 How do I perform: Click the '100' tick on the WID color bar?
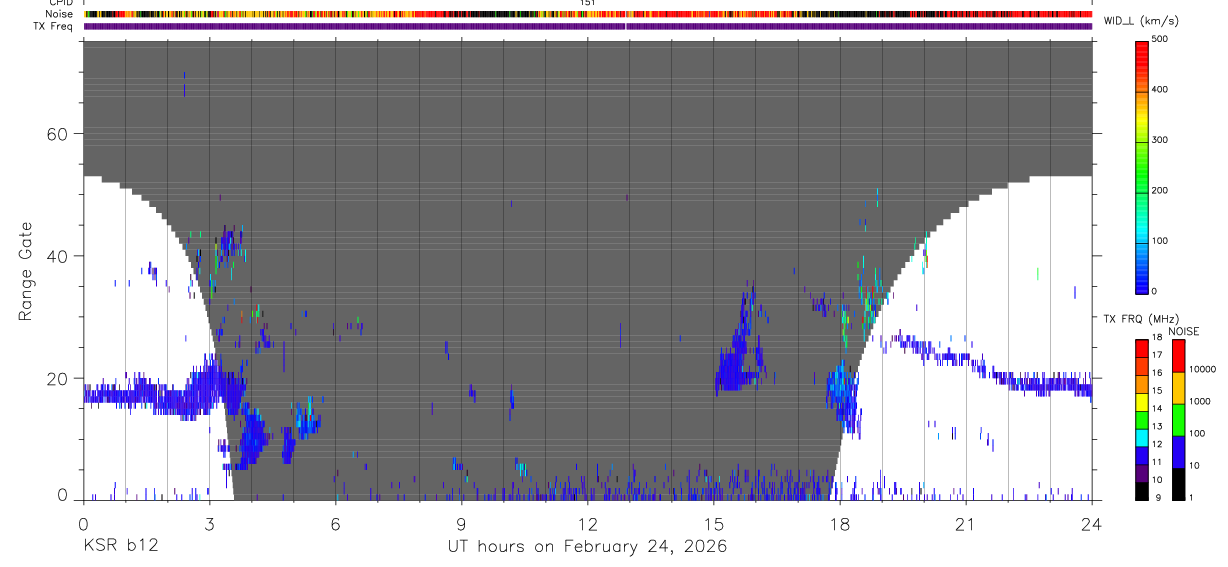pyautogui.click(x=1160, y=241)
